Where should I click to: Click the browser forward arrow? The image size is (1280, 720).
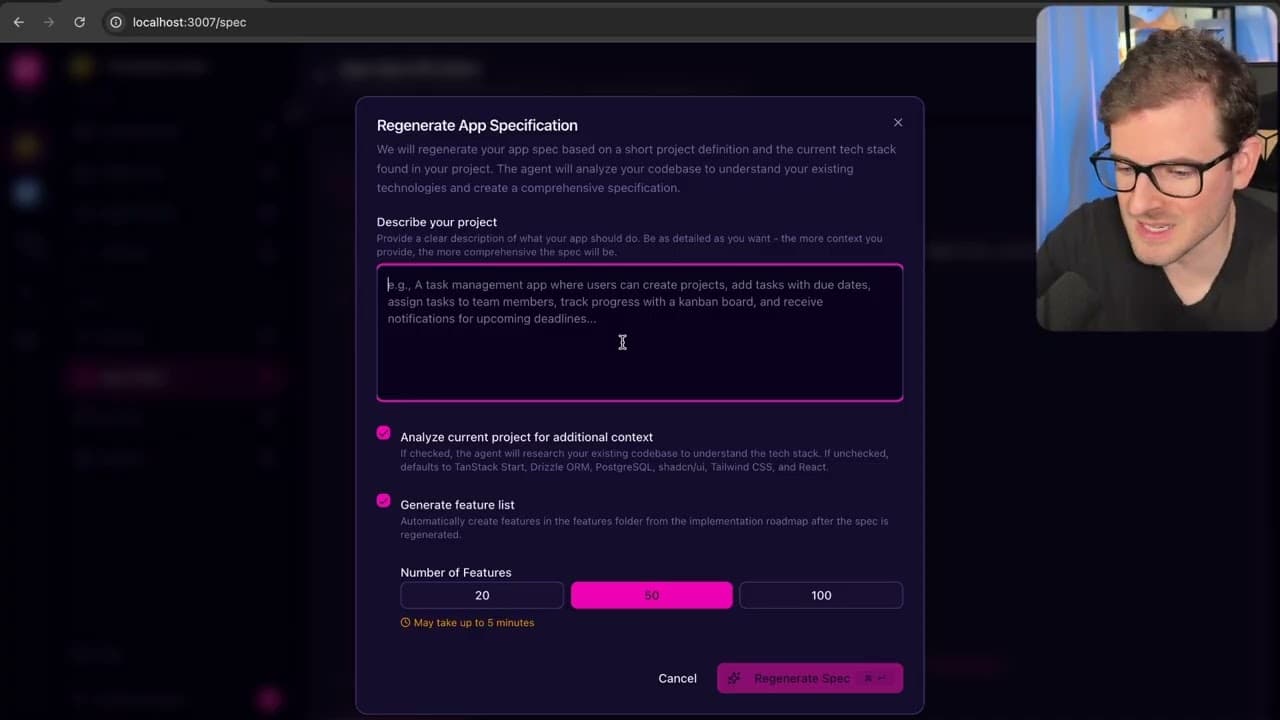click(48, 22)
